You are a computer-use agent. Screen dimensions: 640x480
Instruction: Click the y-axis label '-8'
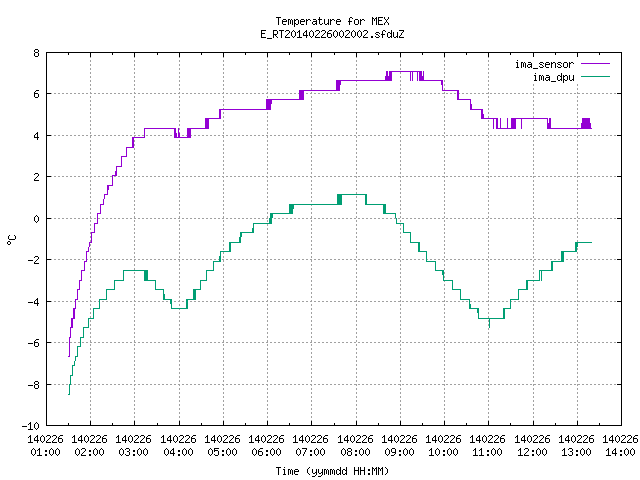tap(33, 384)
